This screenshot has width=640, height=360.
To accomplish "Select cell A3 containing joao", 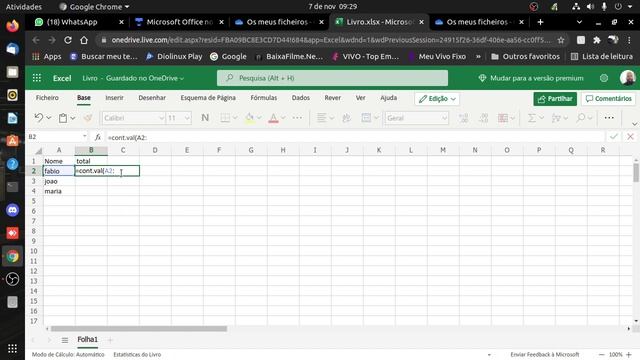I will (x=59, y=181).
